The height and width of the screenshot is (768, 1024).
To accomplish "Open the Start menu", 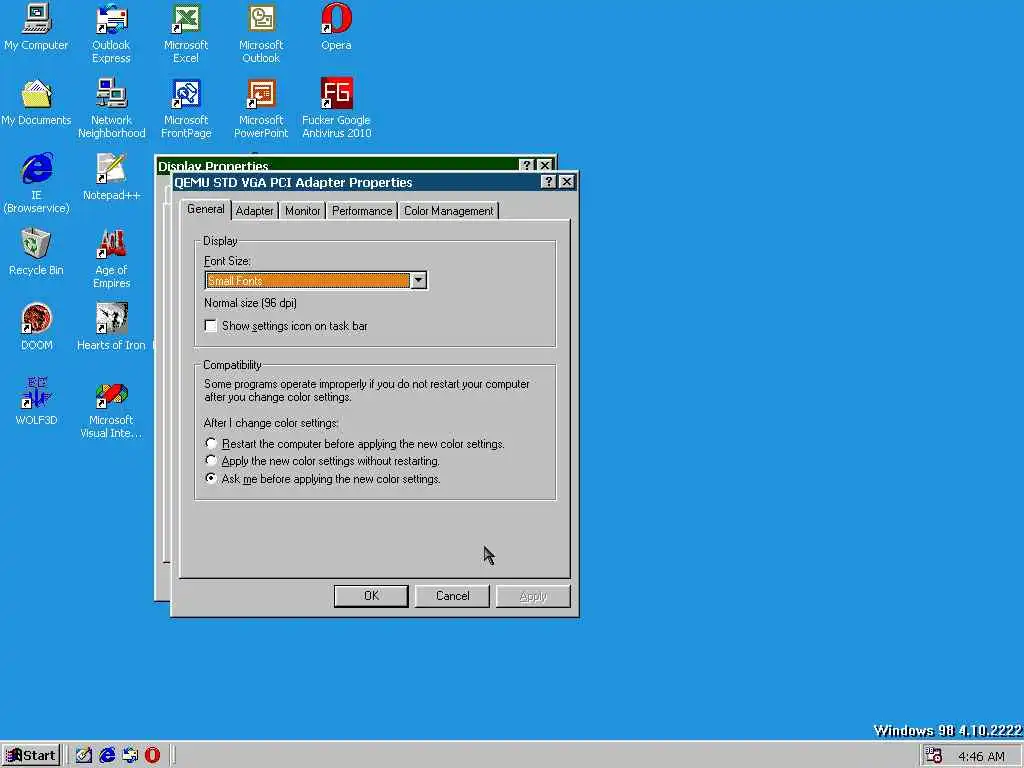I will (31, 756).
